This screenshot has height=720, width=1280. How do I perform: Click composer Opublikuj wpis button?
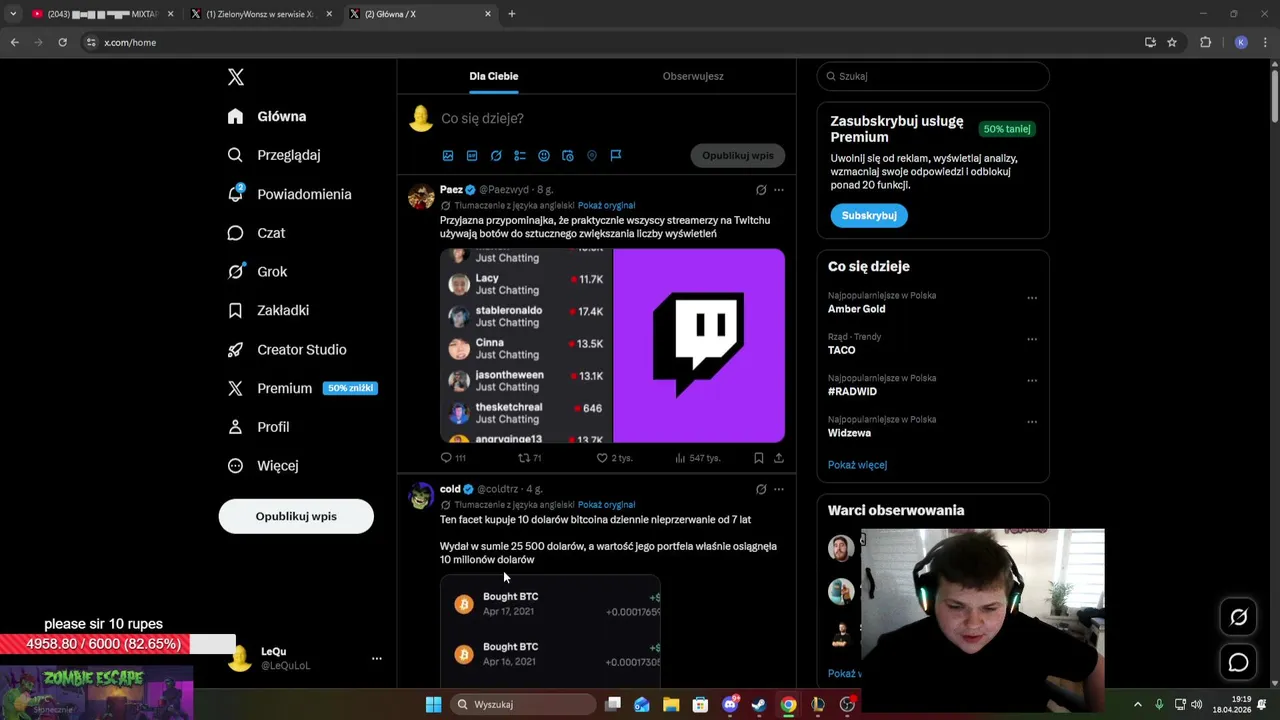pyautogui.click(x=738, y=156)
